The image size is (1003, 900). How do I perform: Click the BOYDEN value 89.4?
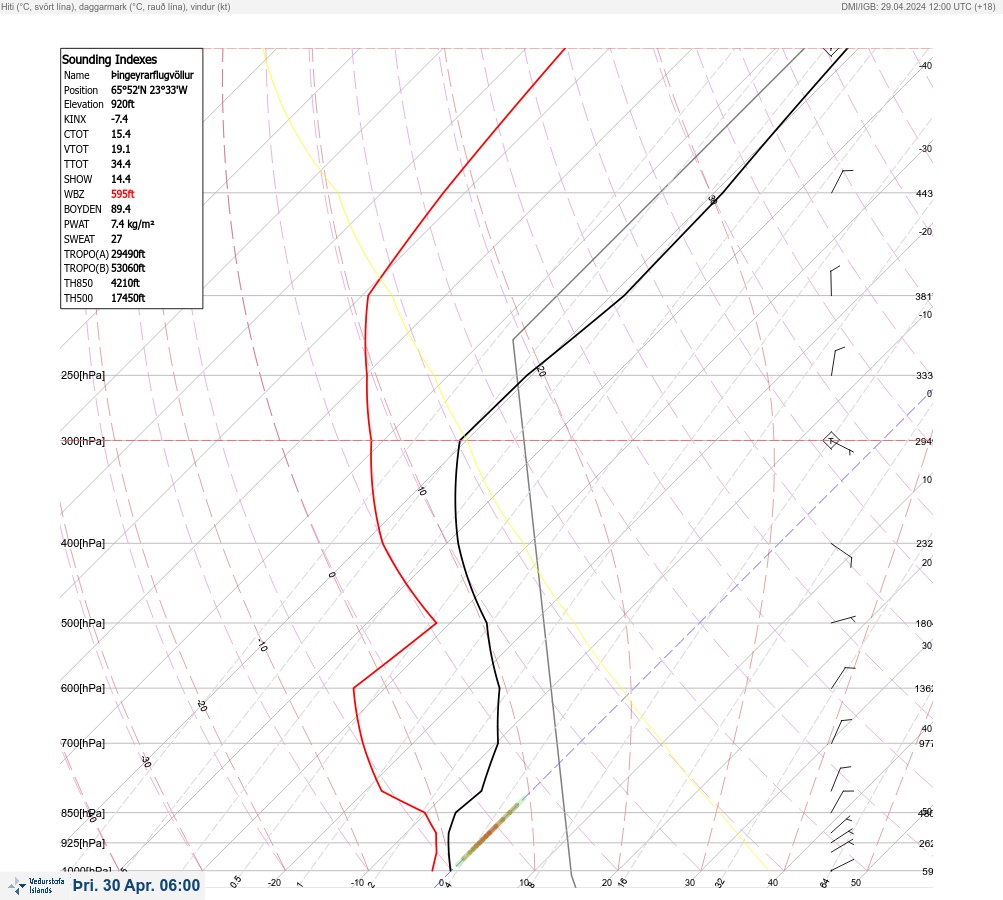click(121, 209)
